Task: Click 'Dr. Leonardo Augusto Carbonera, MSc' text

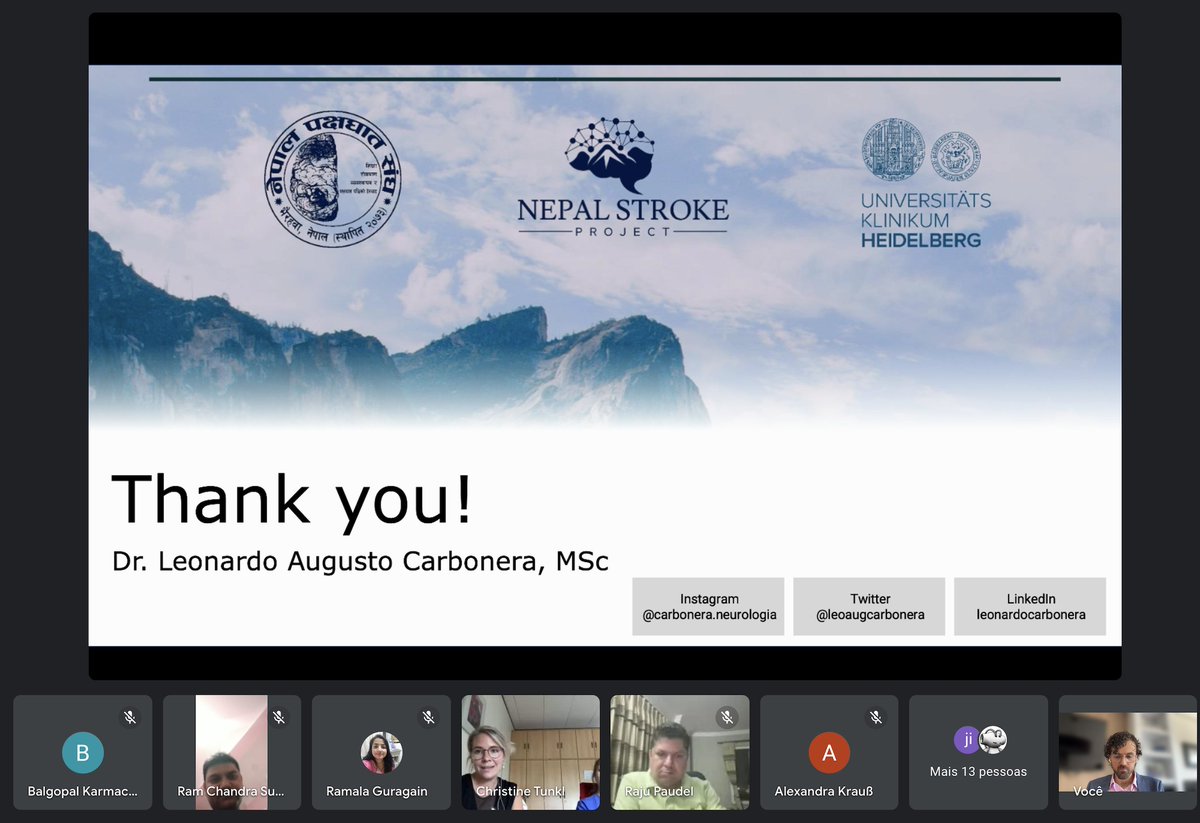Action: click(360, 561)
